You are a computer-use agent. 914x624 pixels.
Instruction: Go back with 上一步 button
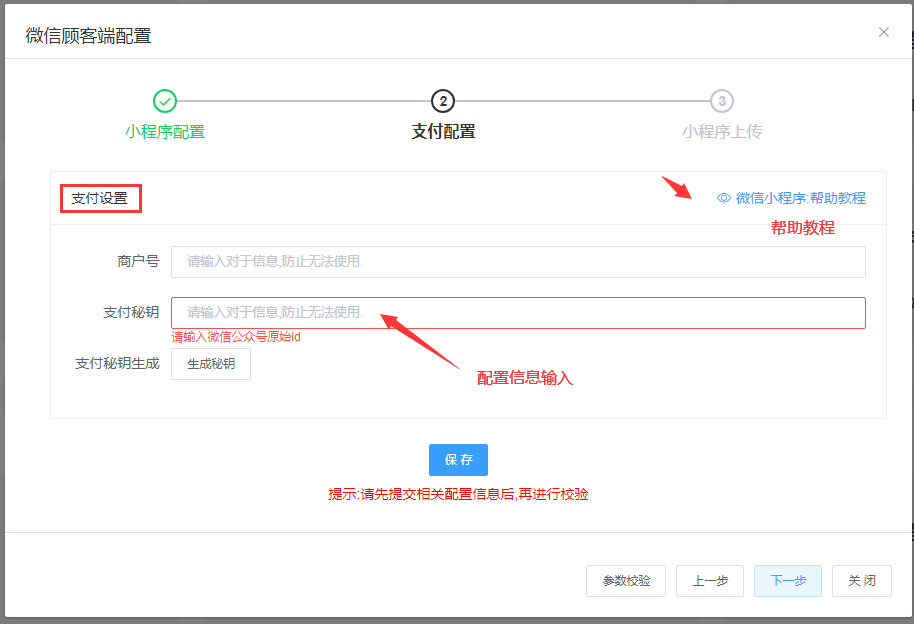pos(710,581)
